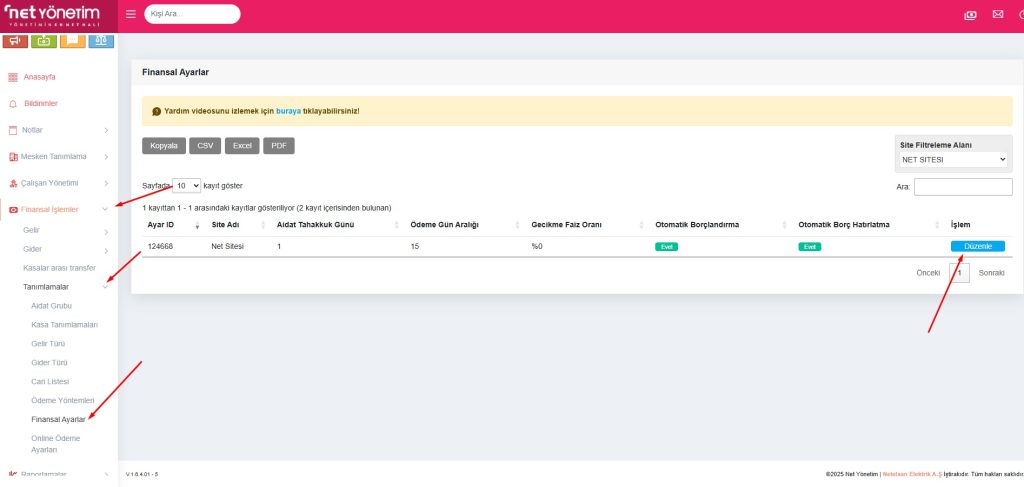Open the envelope messages icon
Screen dimensions: 1024x487
point(997,14)
